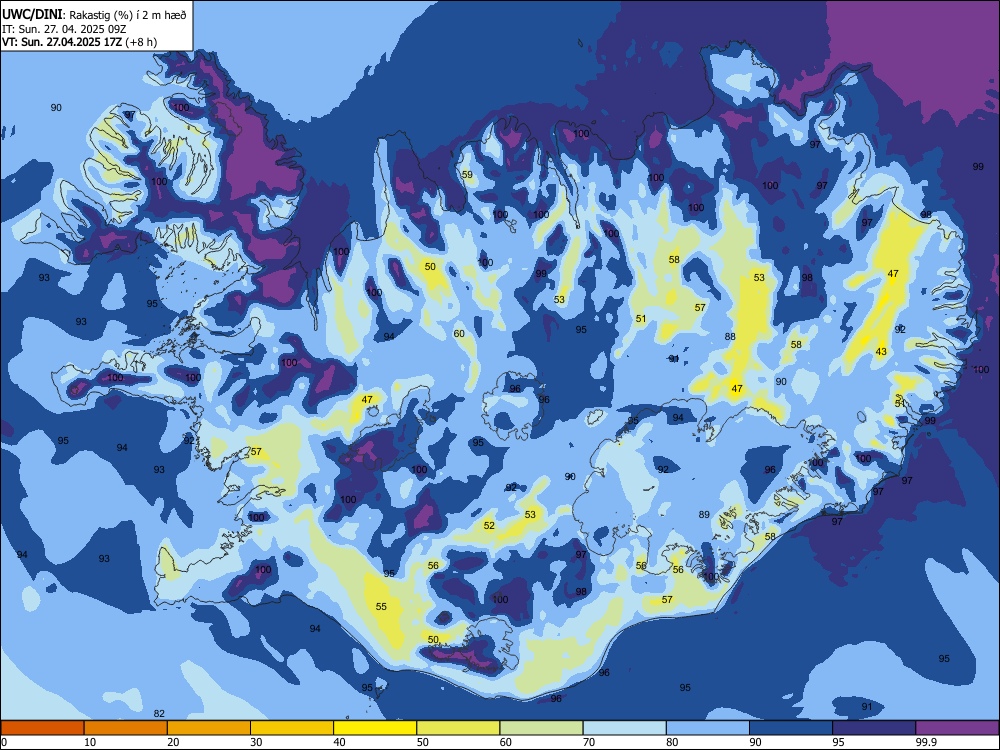Image resolution: width=1000 pixels, height=750 pixels.
Task: Select the 80–90 medium blue legend swatch
Action: click(x=708, y=728)
